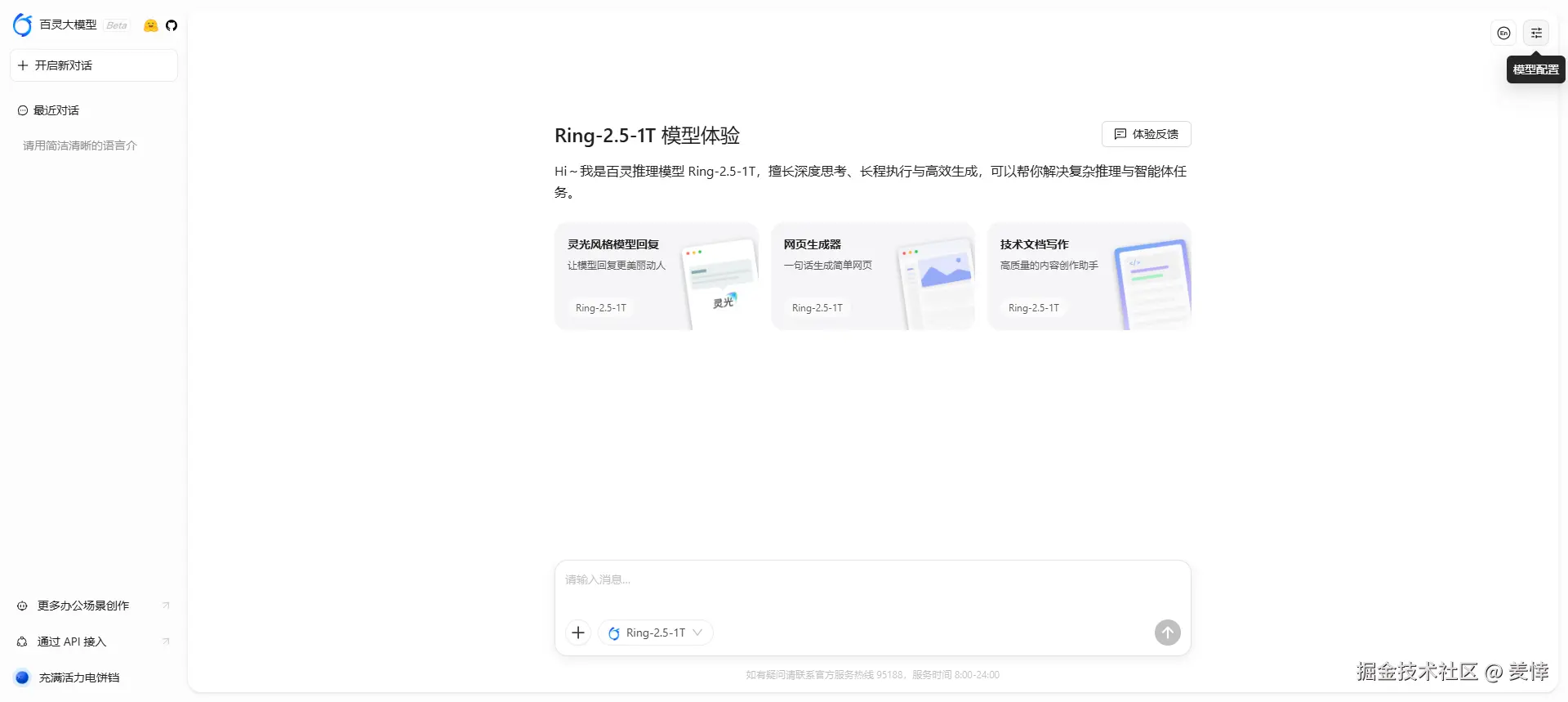Screen dimensions: 1568x702
Task: Switch language with the En icon
Action: (x=1503, y=33)
